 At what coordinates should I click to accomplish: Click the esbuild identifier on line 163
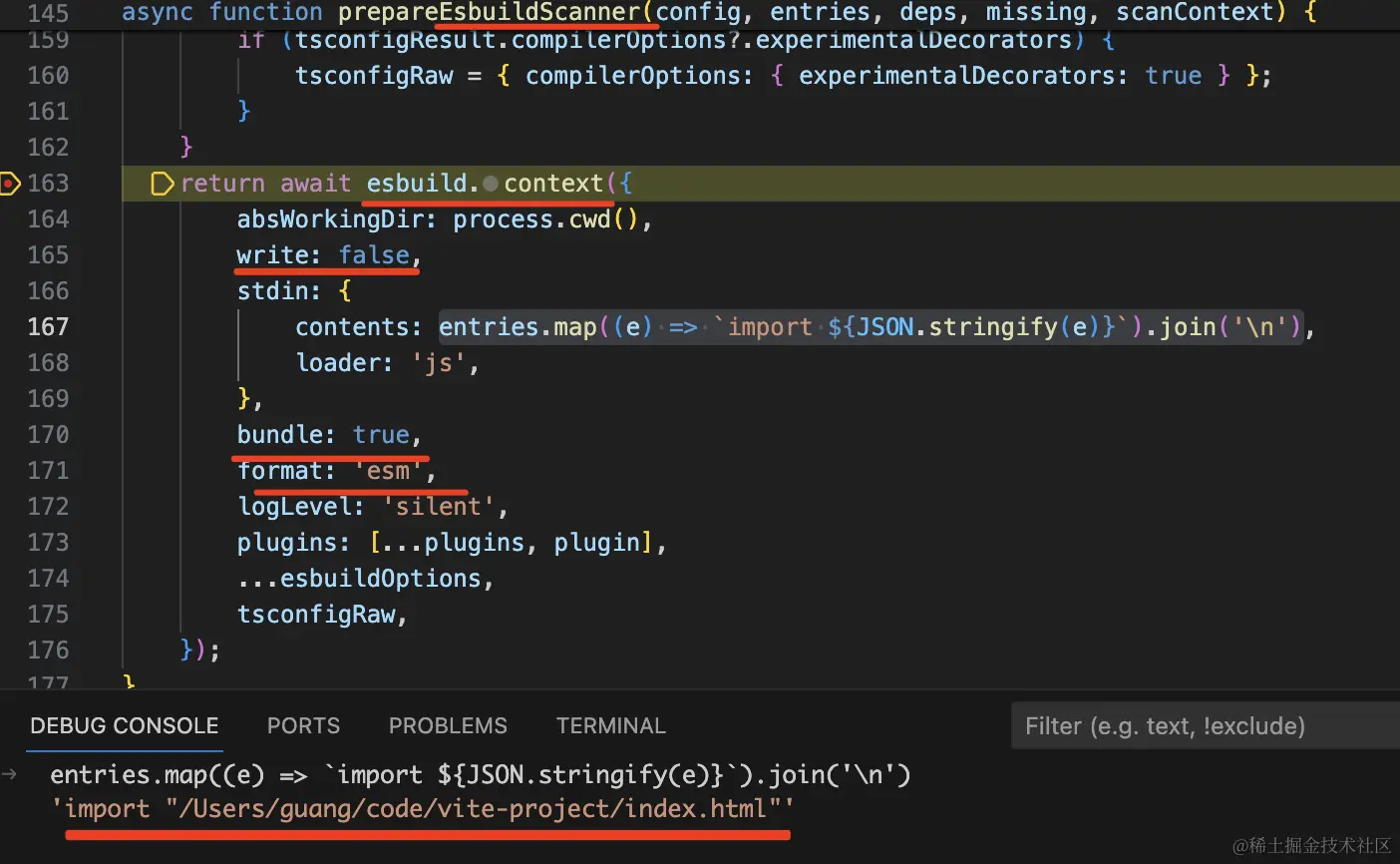pos(416,184)
